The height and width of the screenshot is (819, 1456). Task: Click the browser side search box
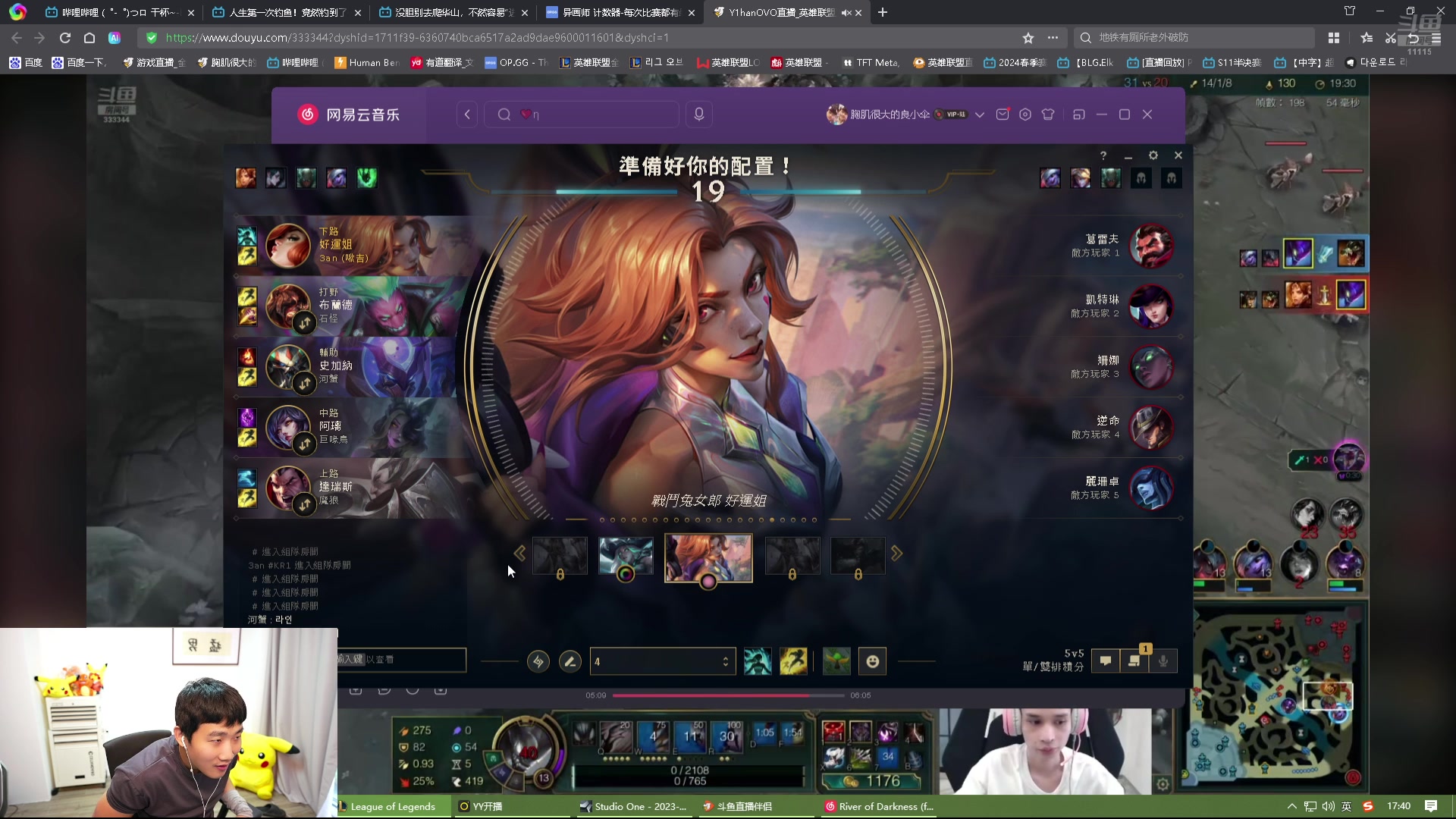tap(1194, 38)
